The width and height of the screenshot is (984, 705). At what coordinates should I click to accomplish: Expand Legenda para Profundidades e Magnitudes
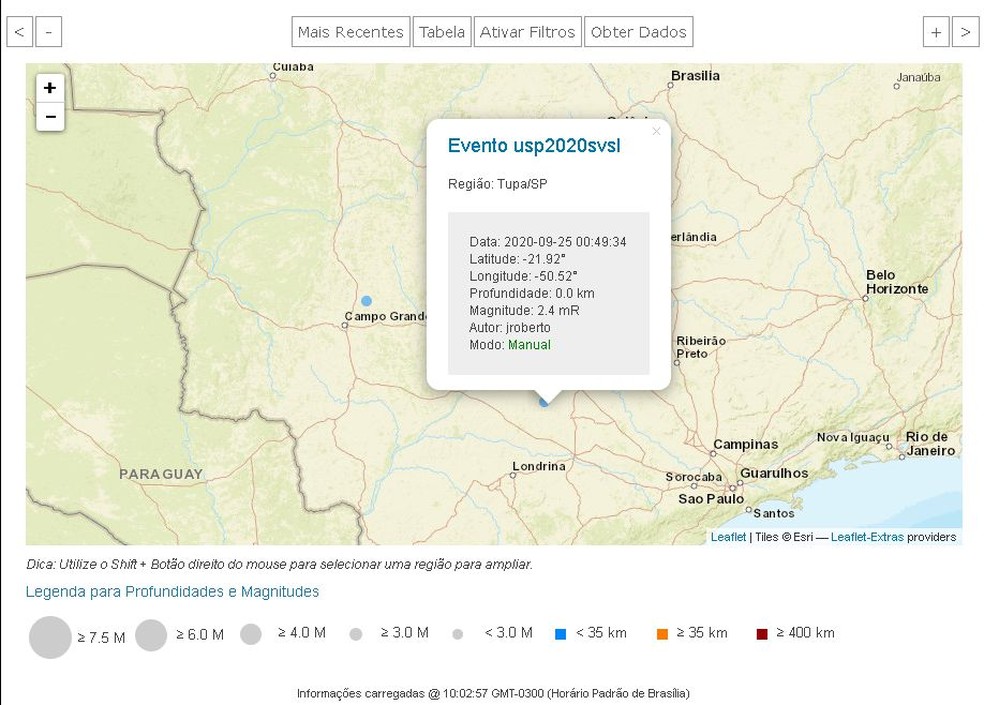[x=172, y=592]
